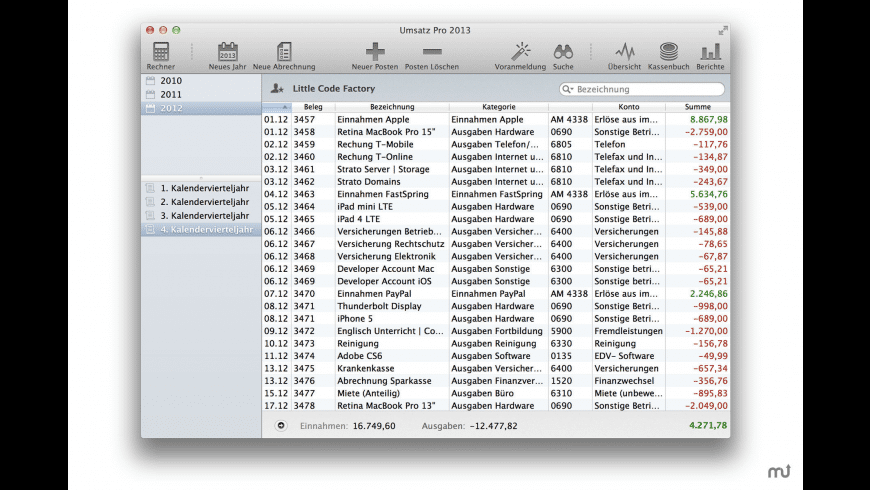870x490 pixels.
Task: Click the EDV- Software account cell
Action: pos(624,356)
